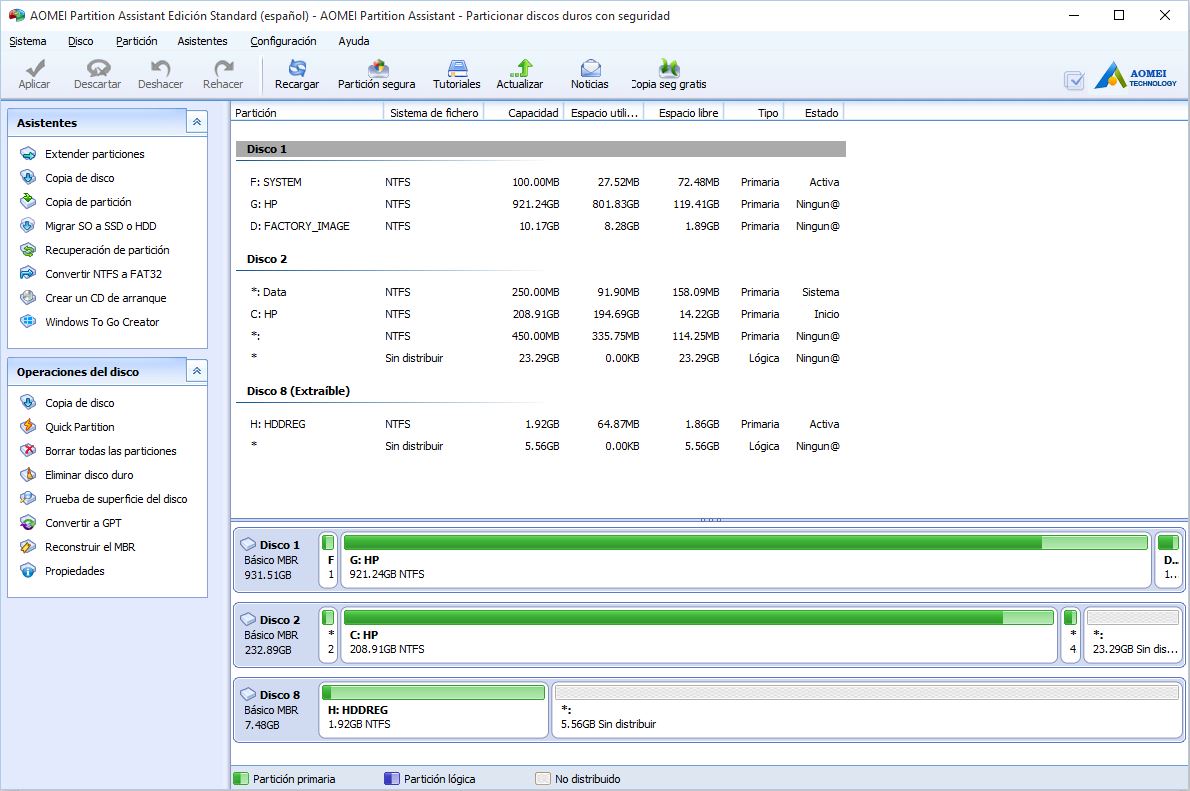Launch Windows To Go Creator
This screenshot has width=1190, height=791.
coord(102,322)
